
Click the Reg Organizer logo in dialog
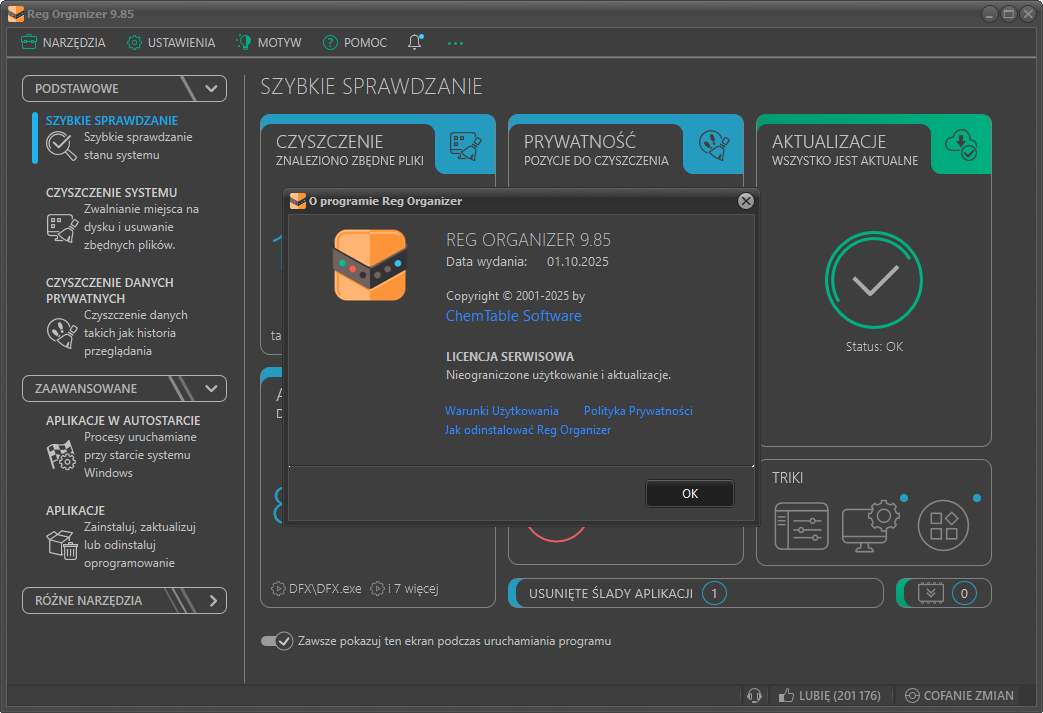click(370, 265)
